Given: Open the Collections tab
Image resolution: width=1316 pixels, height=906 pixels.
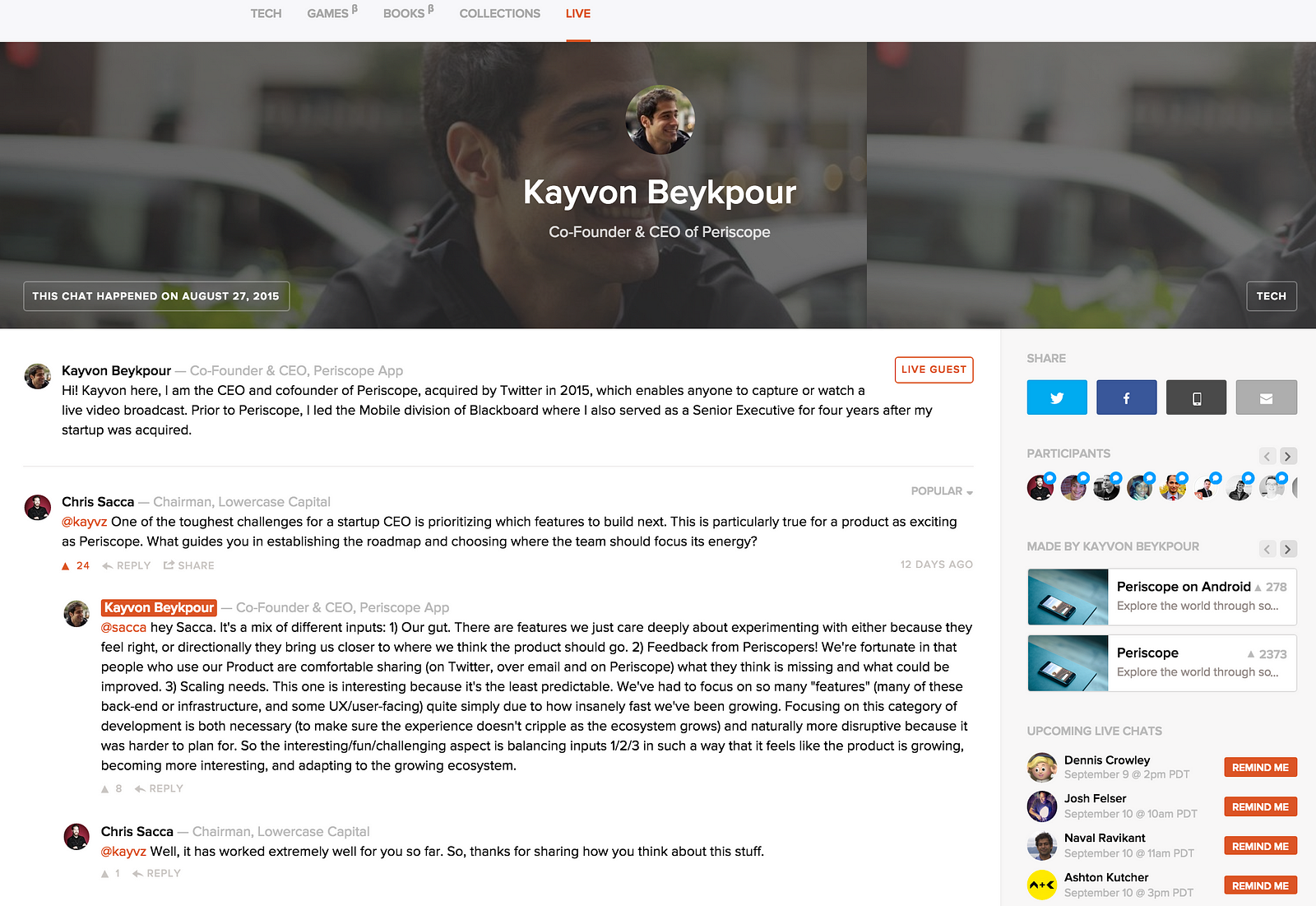Looking at the screenshot, I should [x=500, y=13].
